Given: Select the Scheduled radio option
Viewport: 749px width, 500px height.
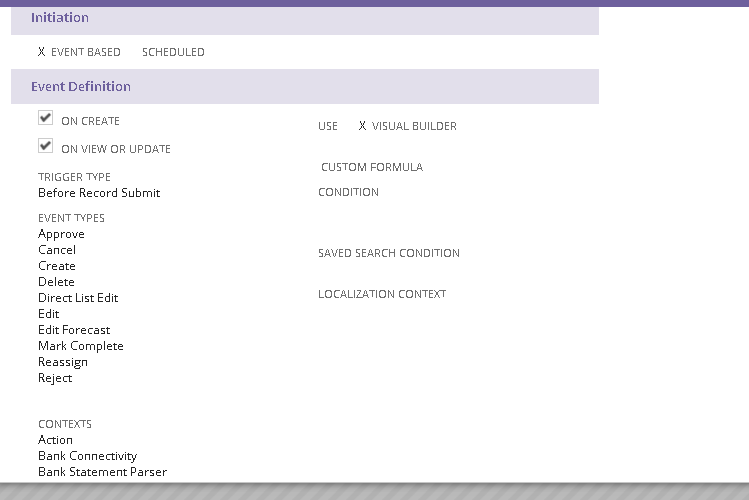Looking at the screenshot, I should 173,52.
